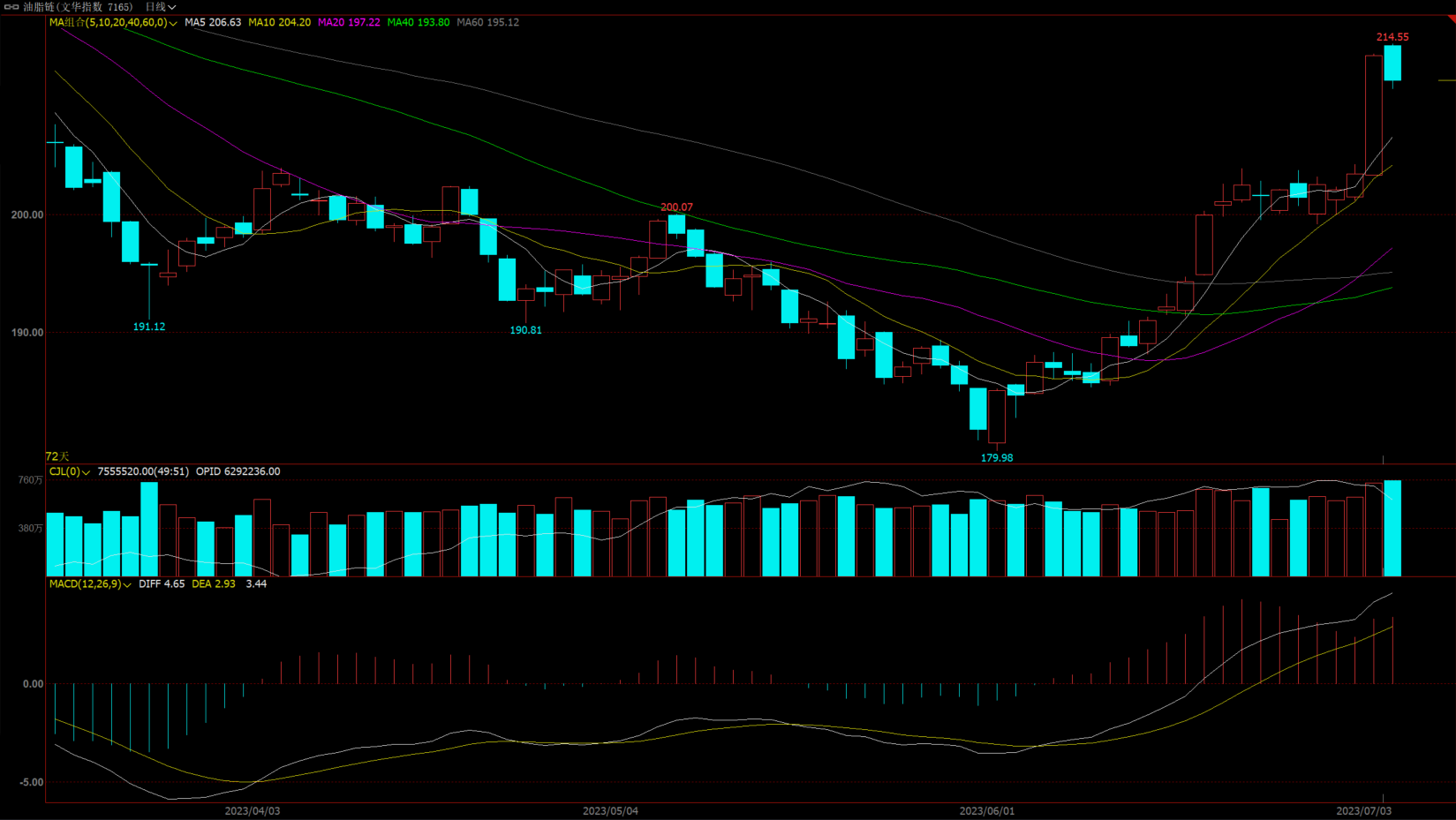Screen dimensions: 1456x820
Task: Select the latest cyan volume bar
Action: [x=1392, y=529]
